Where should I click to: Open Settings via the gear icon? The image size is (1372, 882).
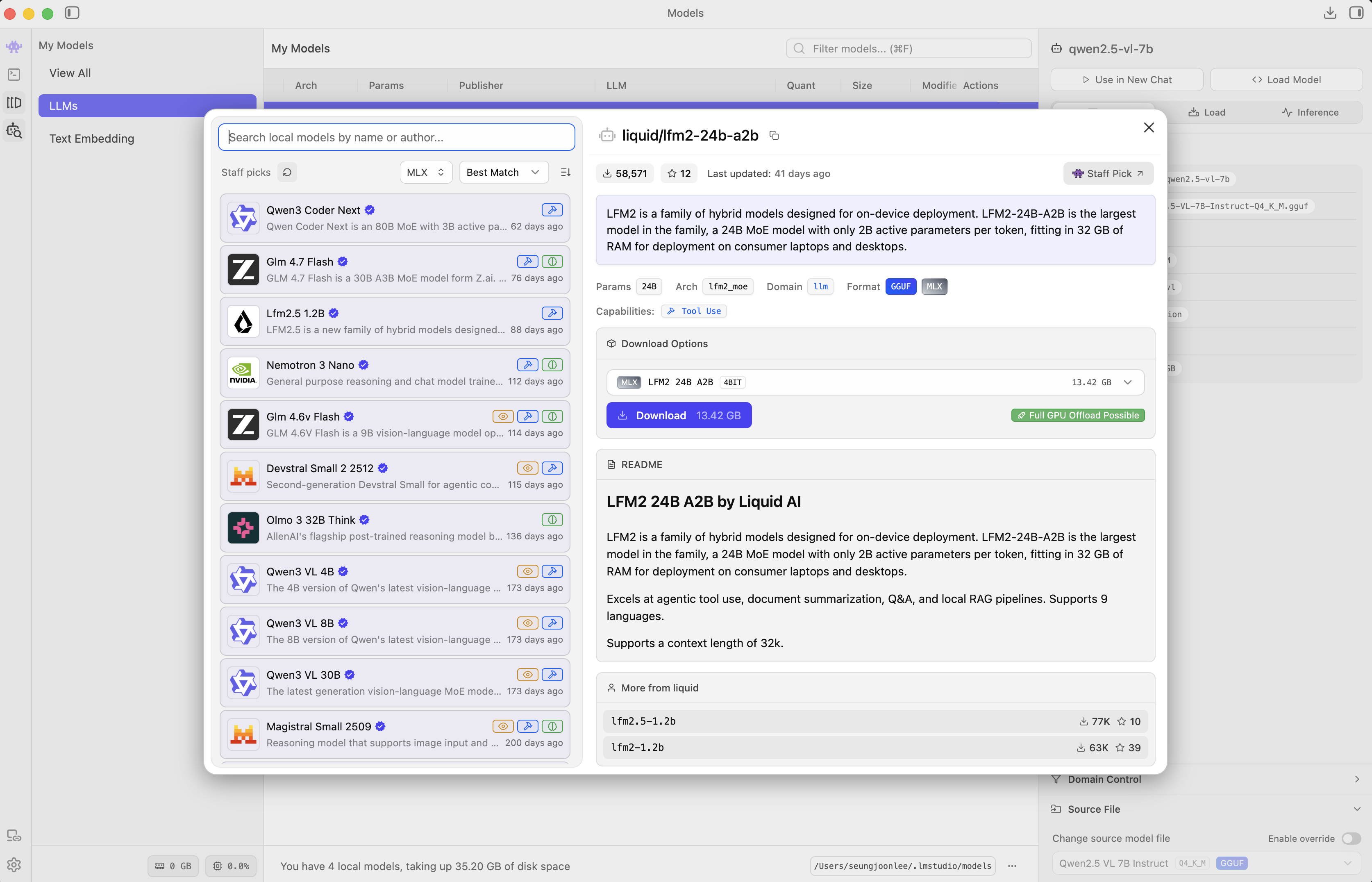tap(14, 865)
